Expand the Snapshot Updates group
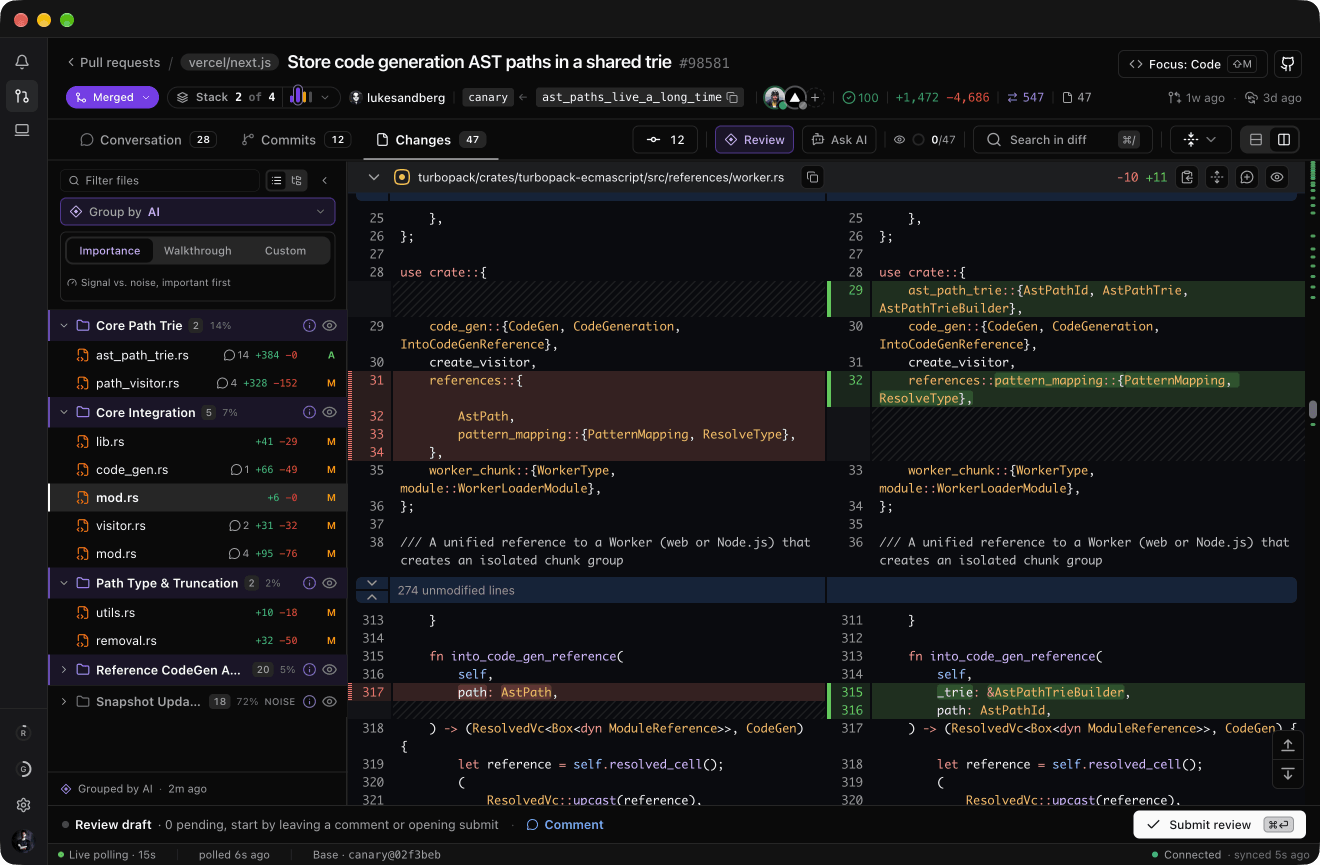Screen dimensions: 1320x865 [x=64, y=702]
